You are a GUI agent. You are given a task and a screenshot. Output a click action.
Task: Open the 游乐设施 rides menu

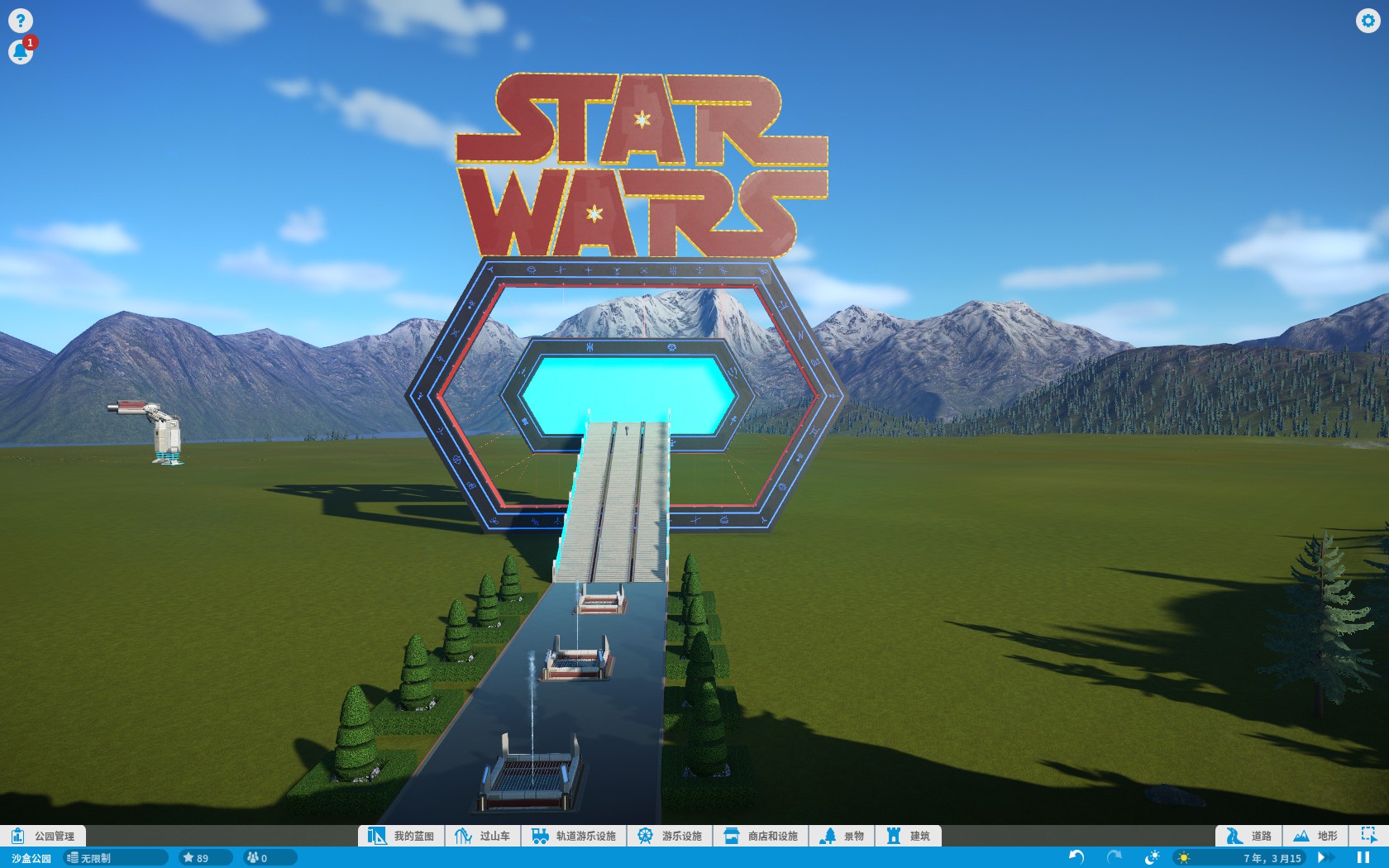click(670, 836)
